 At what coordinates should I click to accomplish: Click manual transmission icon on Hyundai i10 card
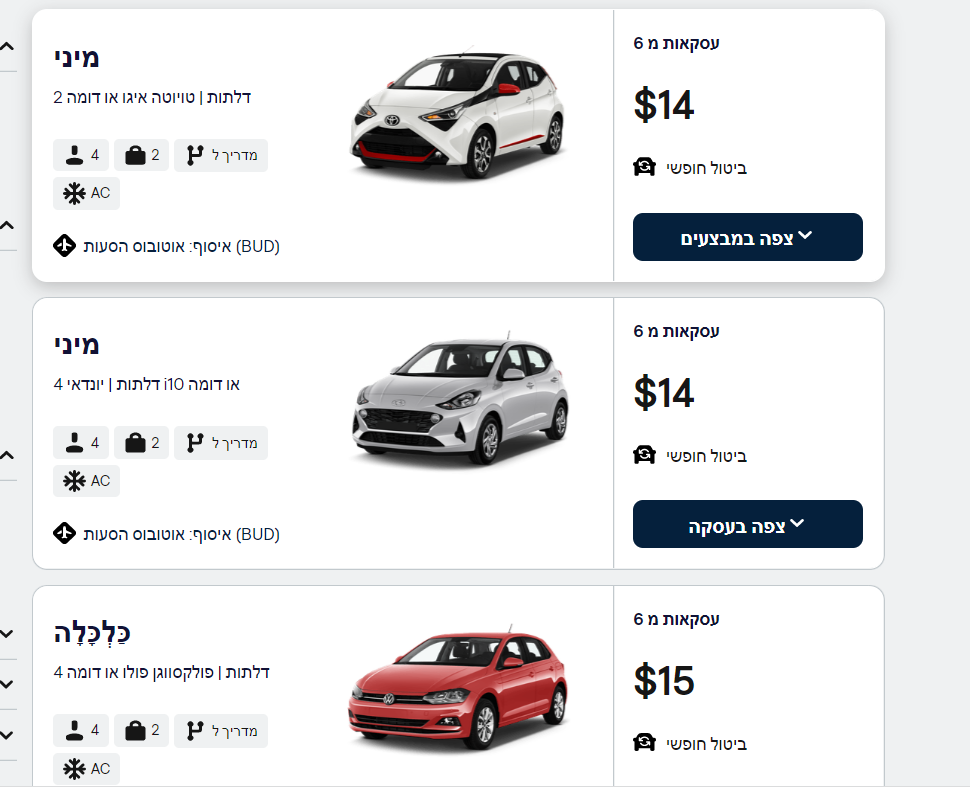click(x=195, y=443)
